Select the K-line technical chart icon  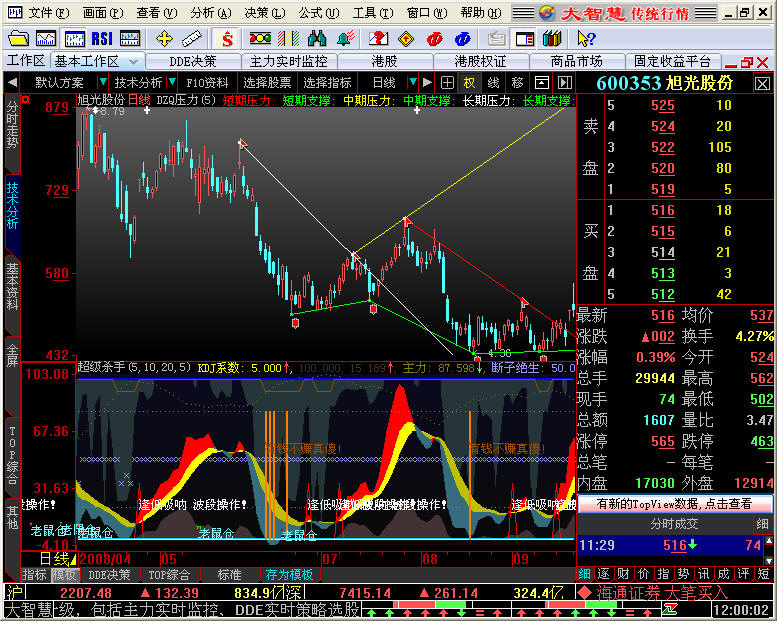pos(74,38)
